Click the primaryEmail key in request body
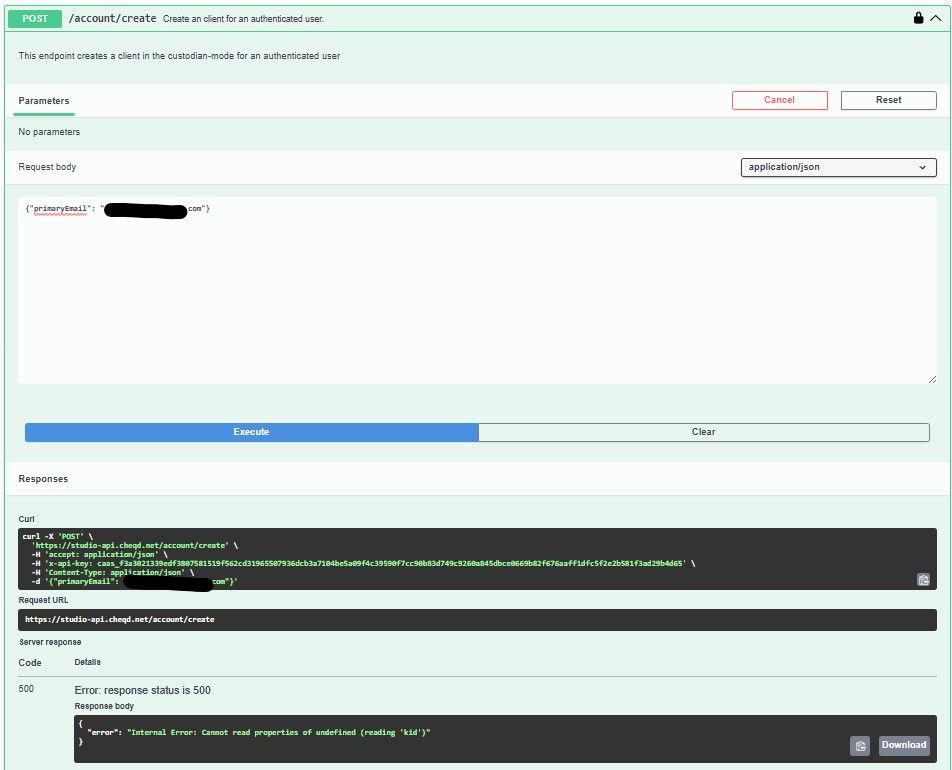The image size is (952, 770). point(60,209)
